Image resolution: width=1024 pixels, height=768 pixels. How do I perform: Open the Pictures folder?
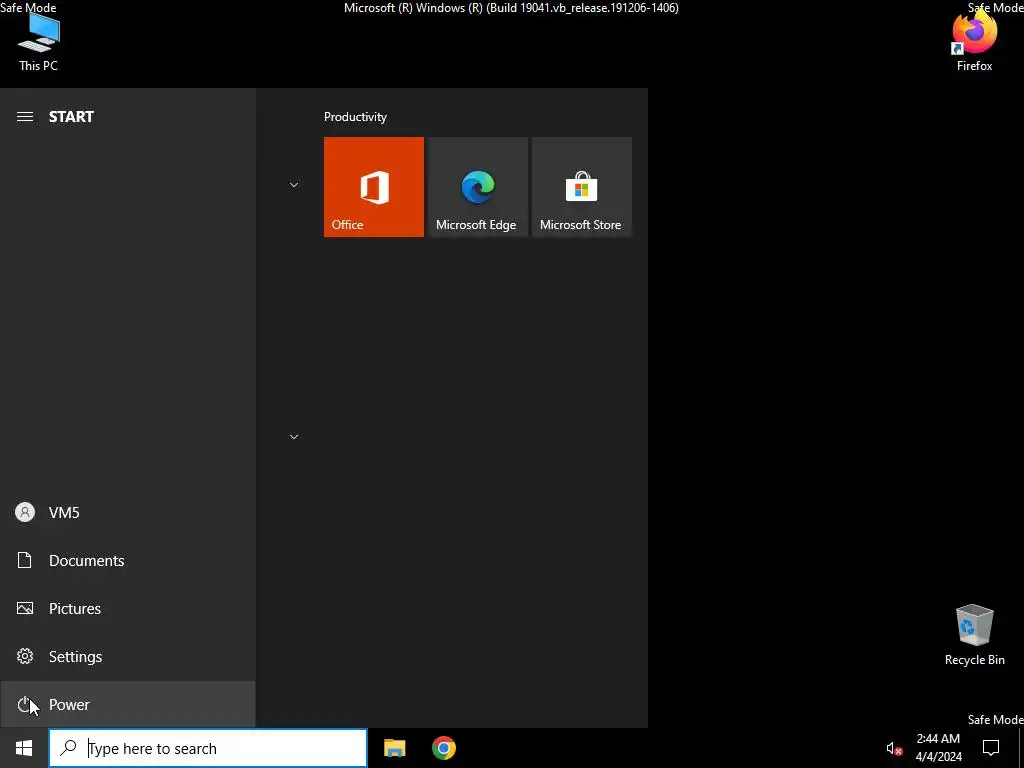pos(127,609)
